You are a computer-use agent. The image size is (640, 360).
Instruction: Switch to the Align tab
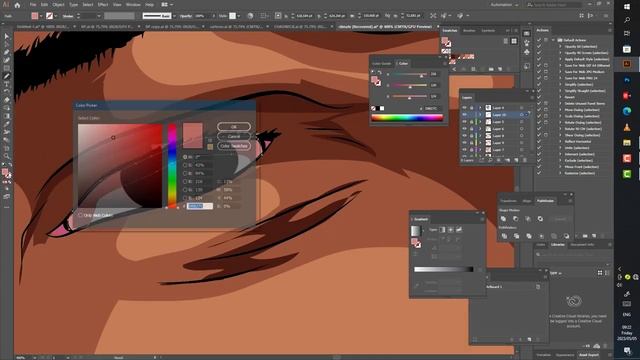pos(527,201)
